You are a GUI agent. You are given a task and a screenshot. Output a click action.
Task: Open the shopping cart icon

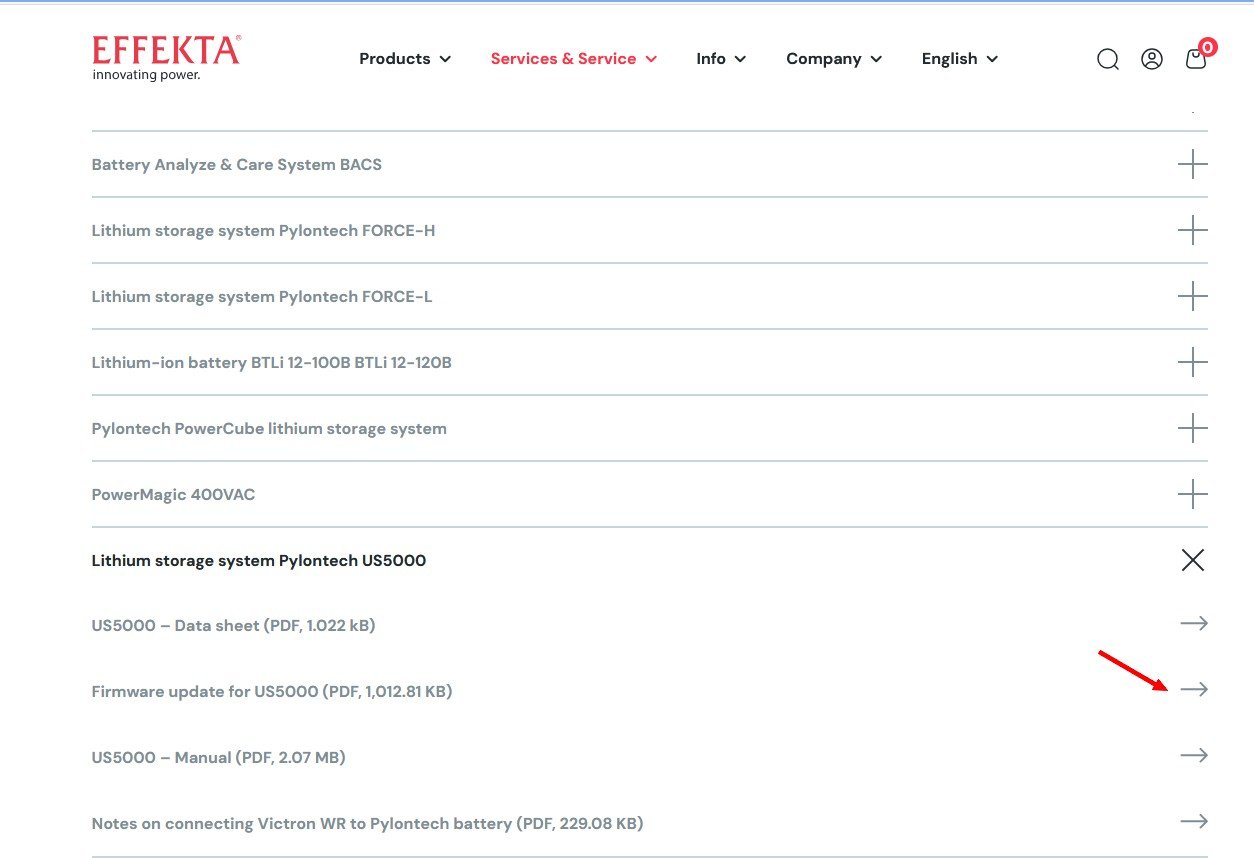pyautogui.click(x=1195, y=59)
